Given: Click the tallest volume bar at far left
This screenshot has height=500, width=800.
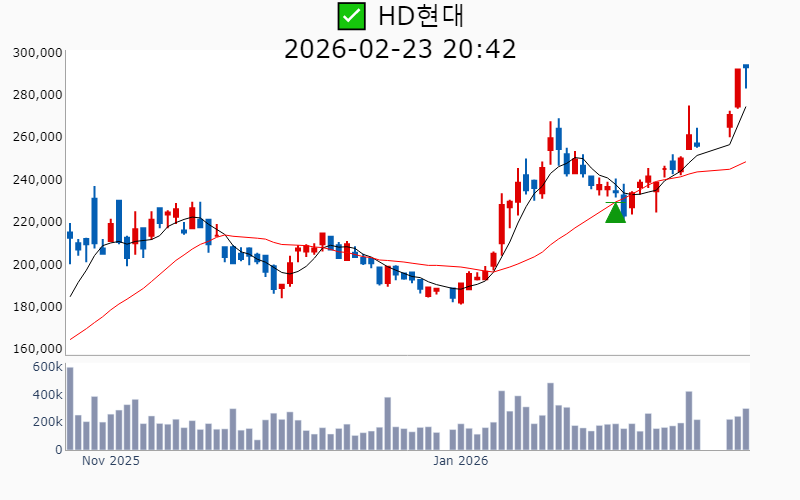Looking at the screenshot, I should pos(70,408).
